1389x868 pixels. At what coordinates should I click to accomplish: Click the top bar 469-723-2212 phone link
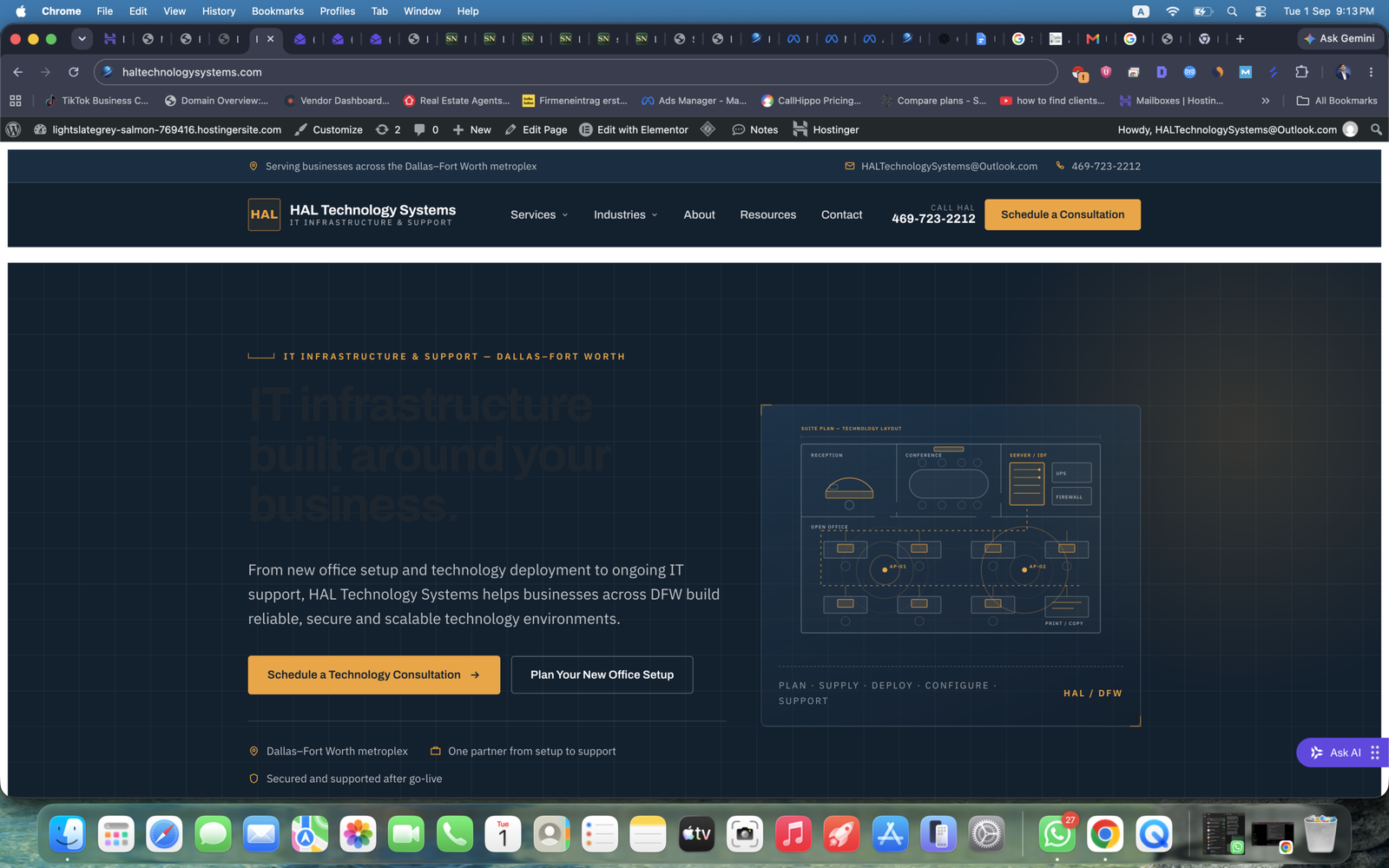pyautogui.click(x=1098, y=166)
